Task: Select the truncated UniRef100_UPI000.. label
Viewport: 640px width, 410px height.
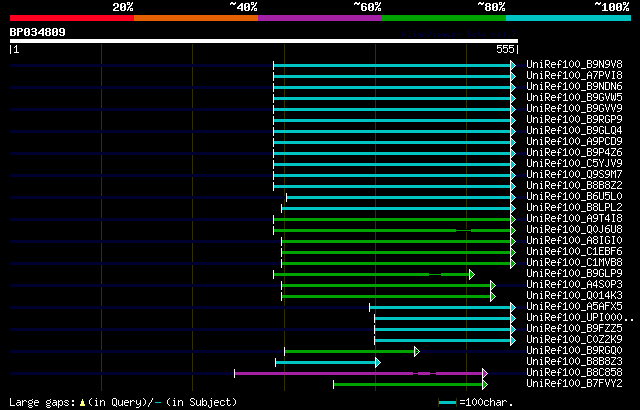Action: point(580,318)
